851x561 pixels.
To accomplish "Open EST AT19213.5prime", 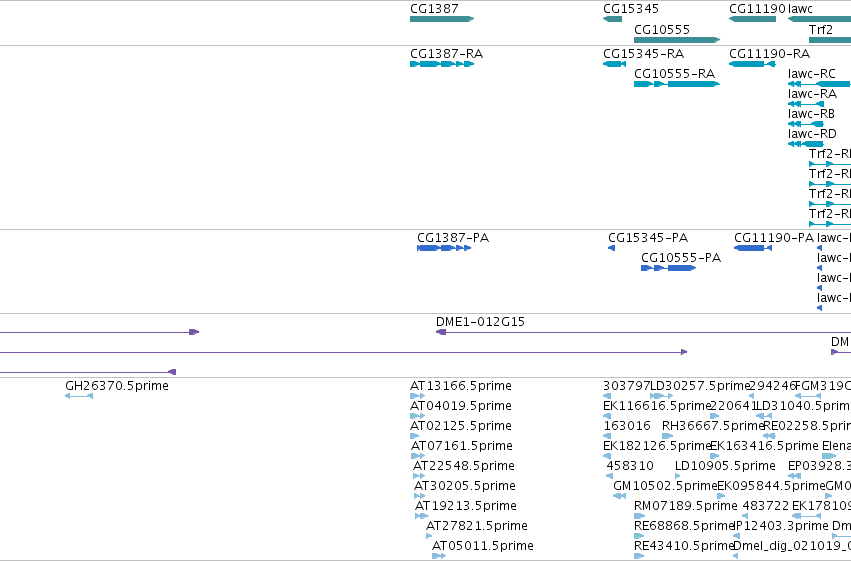I will (466, 506).
